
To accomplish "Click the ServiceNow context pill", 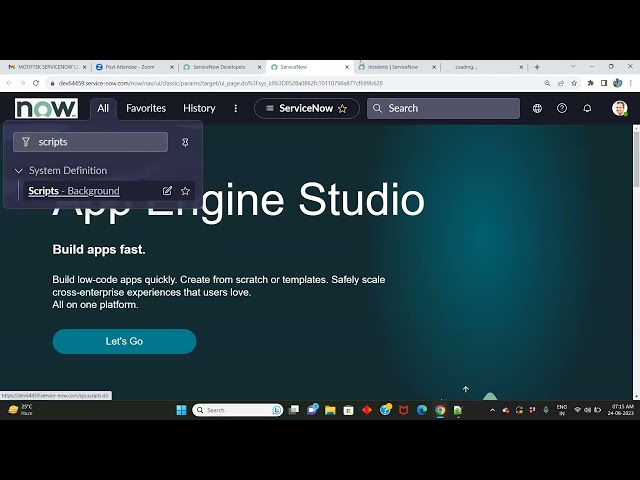I will tap(307, 108).
